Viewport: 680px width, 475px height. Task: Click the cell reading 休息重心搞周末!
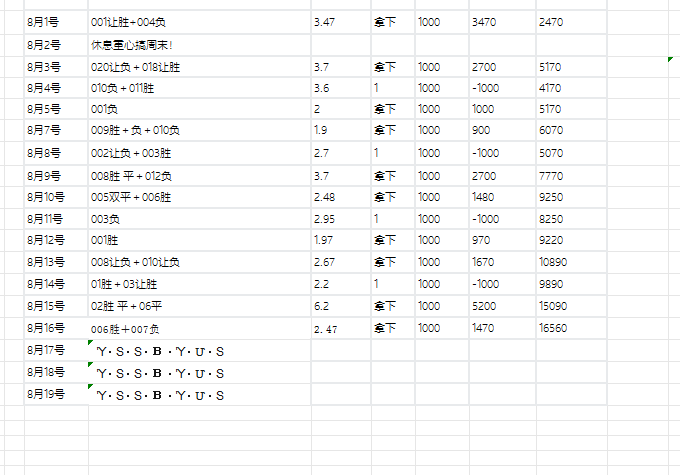[132, 45]
